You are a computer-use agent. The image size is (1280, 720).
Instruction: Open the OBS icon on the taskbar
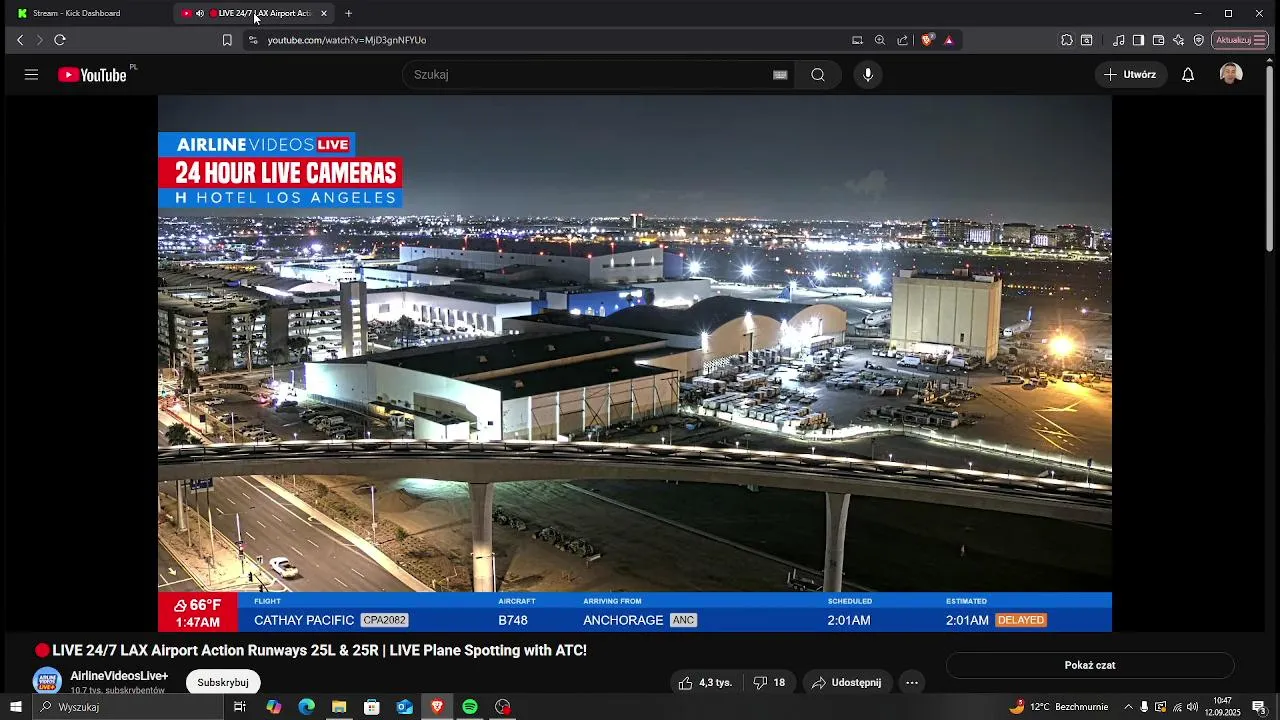[x=503, y=707]
